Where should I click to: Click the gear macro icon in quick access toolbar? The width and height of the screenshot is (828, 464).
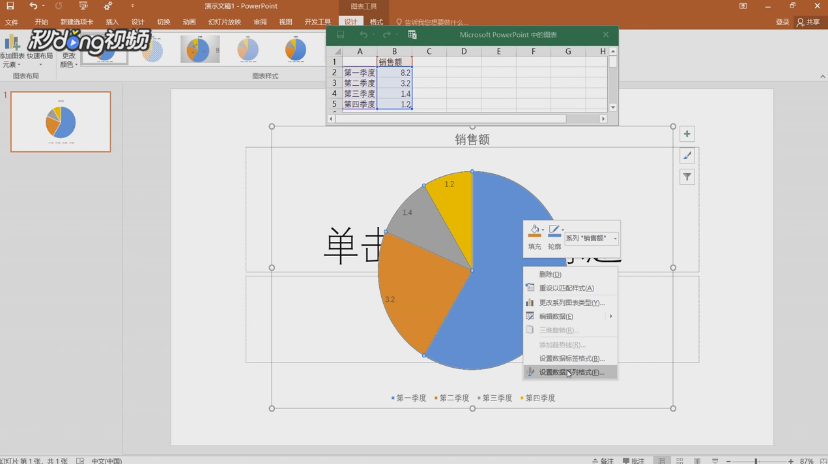coord(108,6)
